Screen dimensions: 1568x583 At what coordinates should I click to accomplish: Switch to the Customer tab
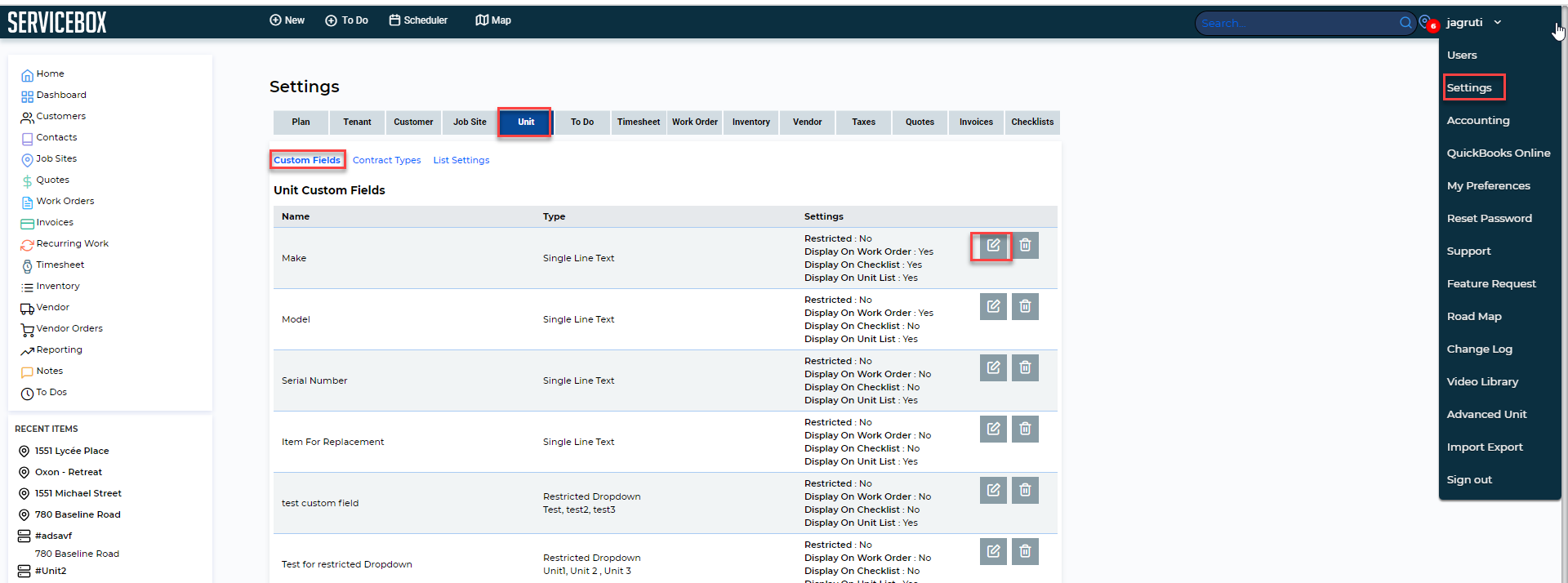[413, 122]
